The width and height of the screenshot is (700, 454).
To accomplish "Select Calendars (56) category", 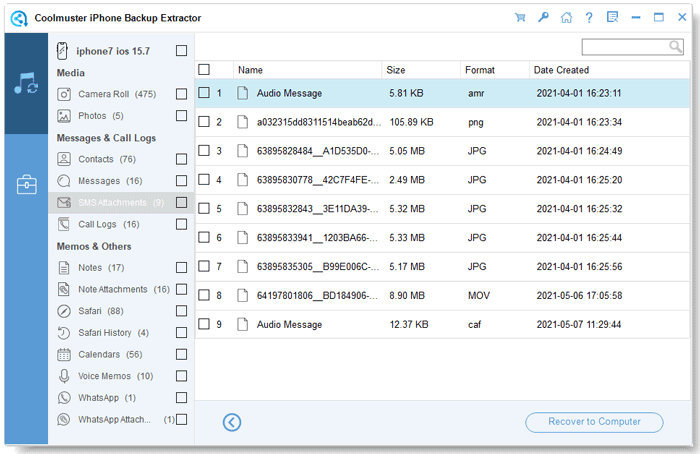I will (x=110, y=354).
